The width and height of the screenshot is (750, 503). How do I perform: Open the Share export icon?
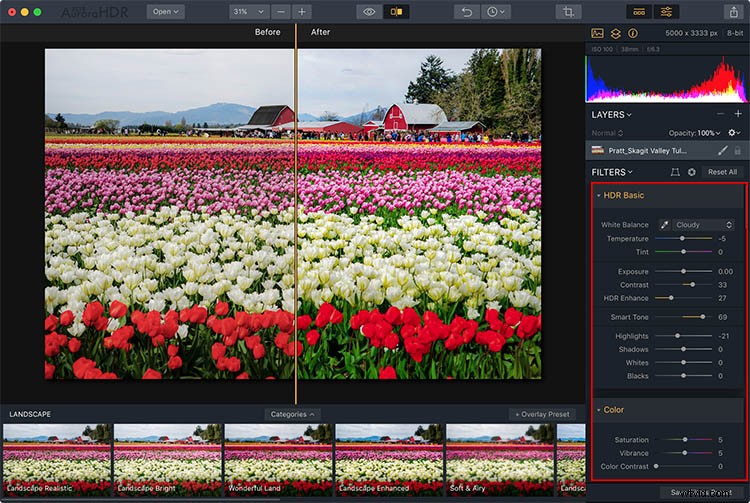pyautogui.click(x=734, y=11)
